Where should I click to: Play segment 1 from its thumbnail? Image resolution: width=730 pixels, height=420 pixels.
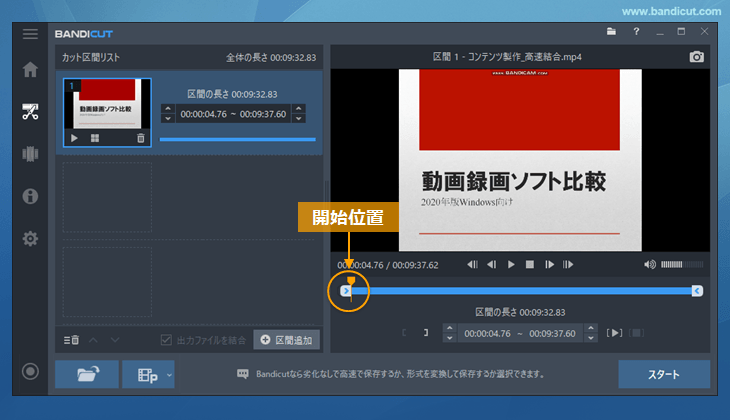point(74,138)
